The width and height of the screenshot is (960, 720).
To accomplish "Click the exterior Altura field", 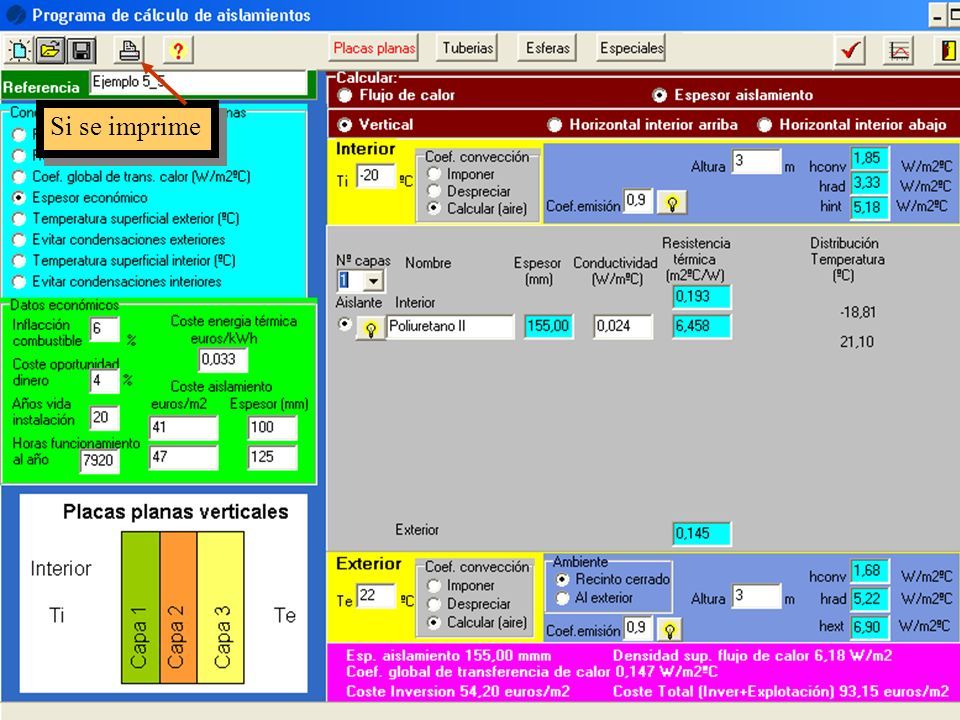I will point(756,596).
